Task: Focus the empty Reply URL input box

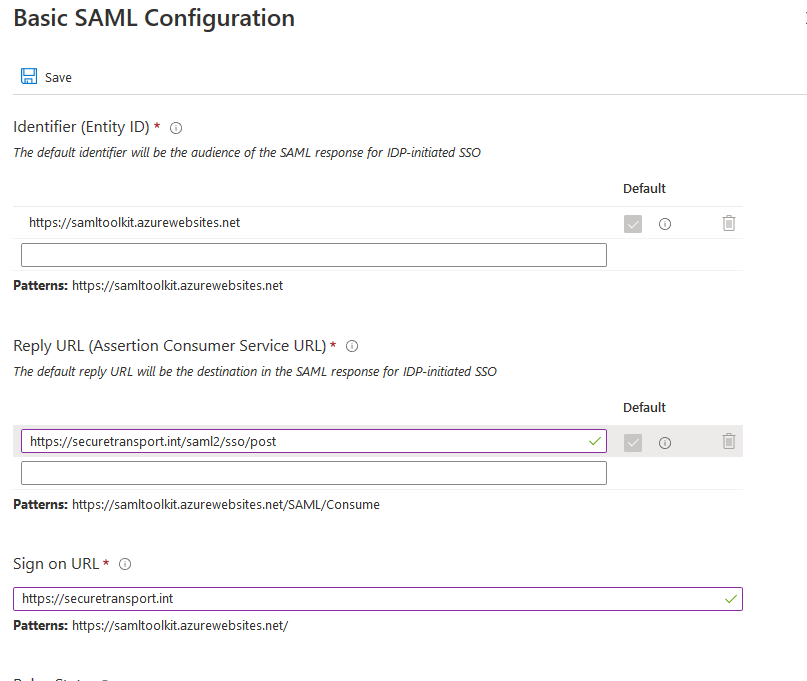Action: [313, 473]
